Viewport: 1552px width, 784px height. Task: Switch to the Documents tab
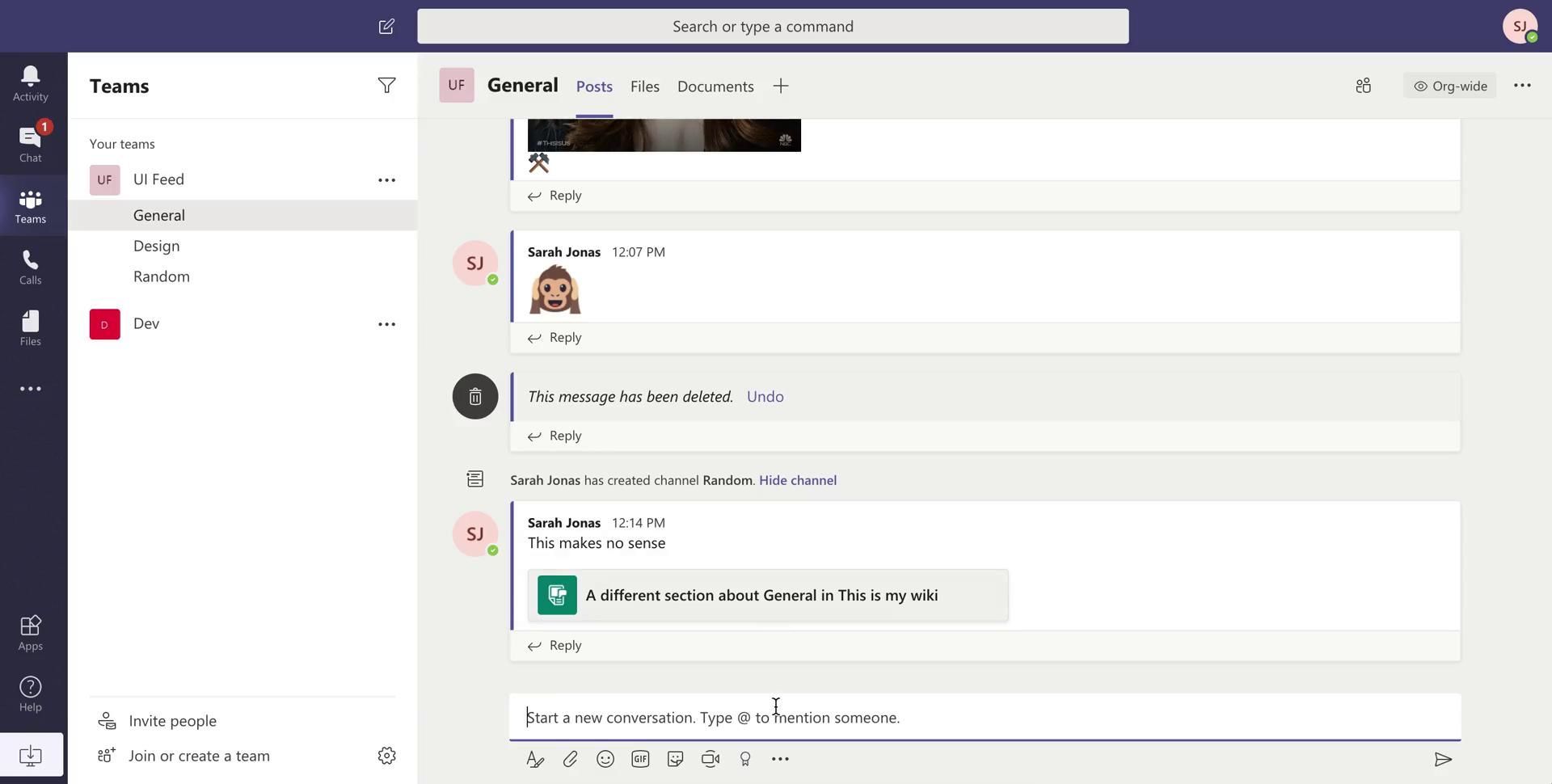click(x=715, y=86)
